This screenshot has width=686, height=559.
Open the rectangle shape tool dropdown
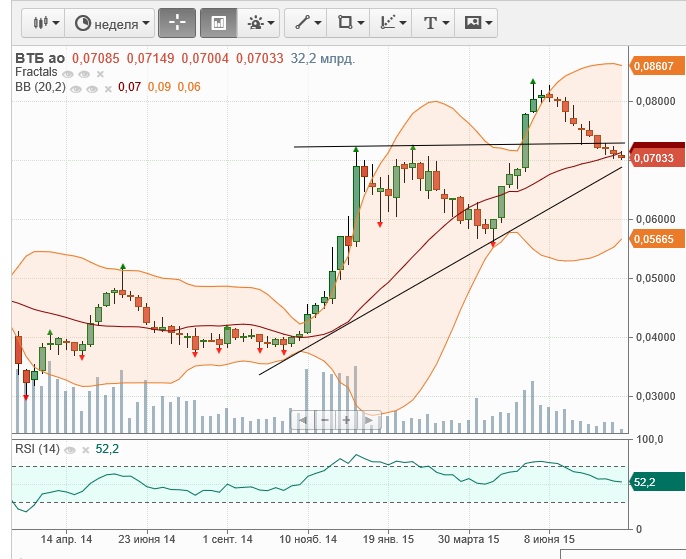pyautogui.click(x=349, y=23)
